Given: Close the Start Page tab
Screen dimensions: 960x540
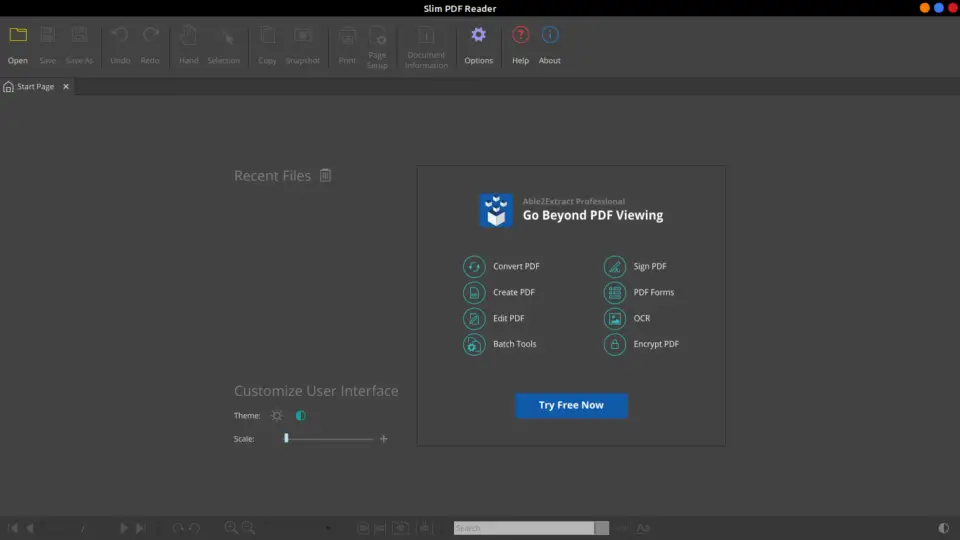Looking at the screenshot, I should 66,87.
